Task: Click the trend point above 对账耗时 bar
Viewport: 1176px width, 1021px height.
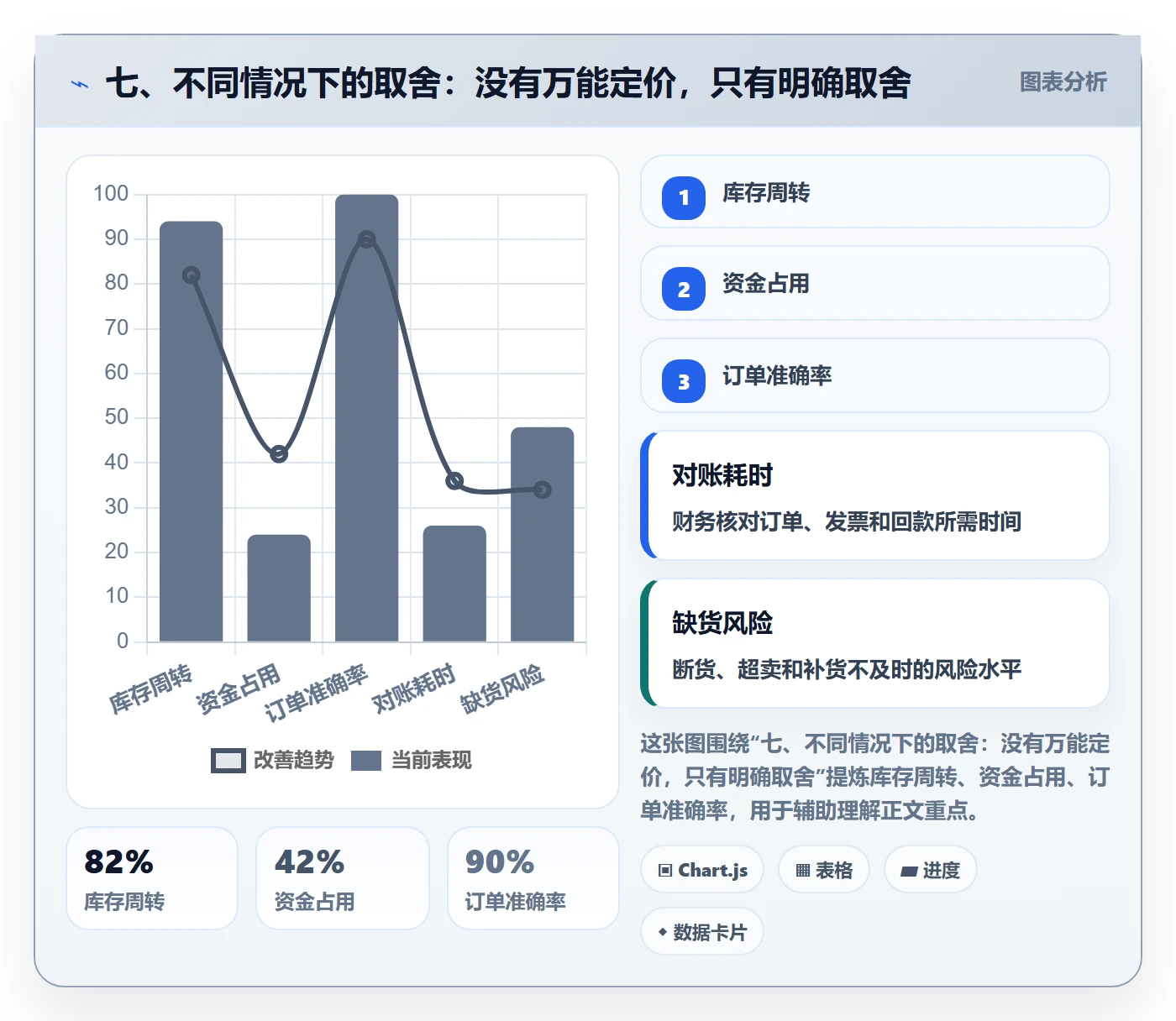Action: tap(454, 481)
